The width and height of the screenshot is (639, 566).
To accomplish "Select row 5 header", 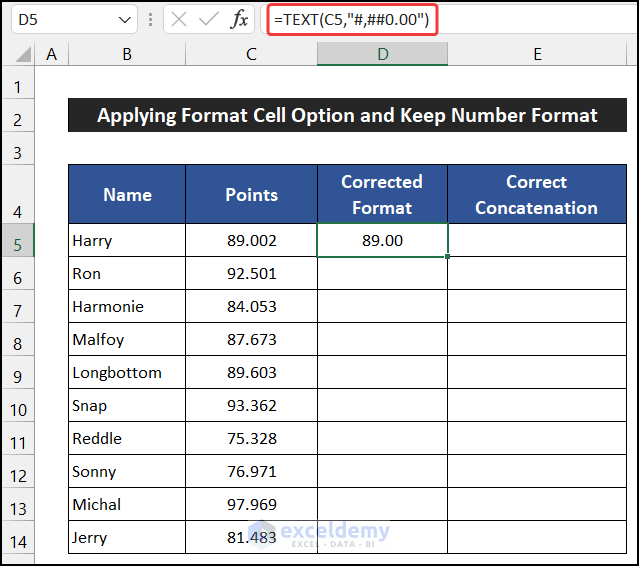I will coord(18,241).
